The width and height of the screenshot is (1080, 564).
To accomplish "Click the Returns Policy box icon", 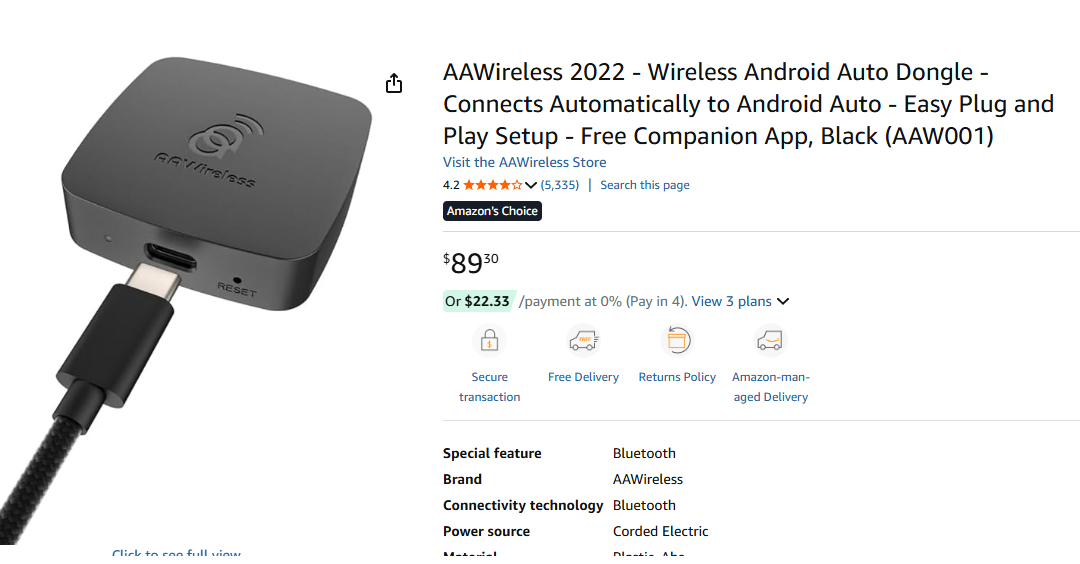I will pyautogui.click(x=677, y=342).
